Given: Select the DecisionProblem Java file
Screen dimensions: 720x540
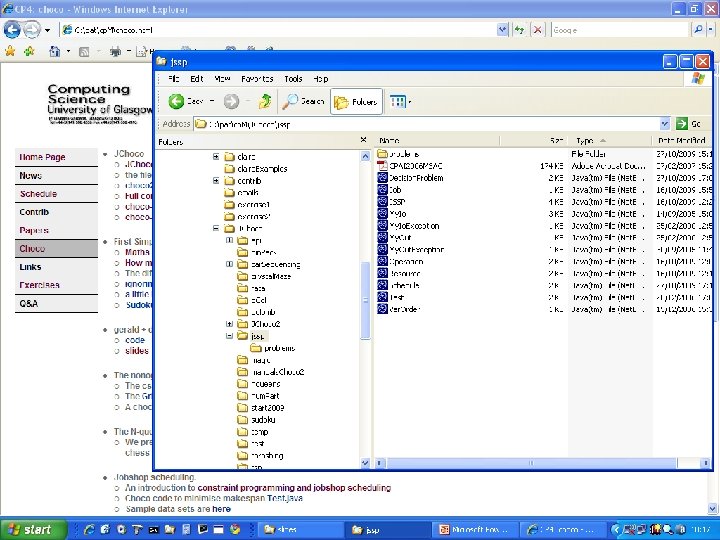Looking at the screenshot, I should [411, 178].
